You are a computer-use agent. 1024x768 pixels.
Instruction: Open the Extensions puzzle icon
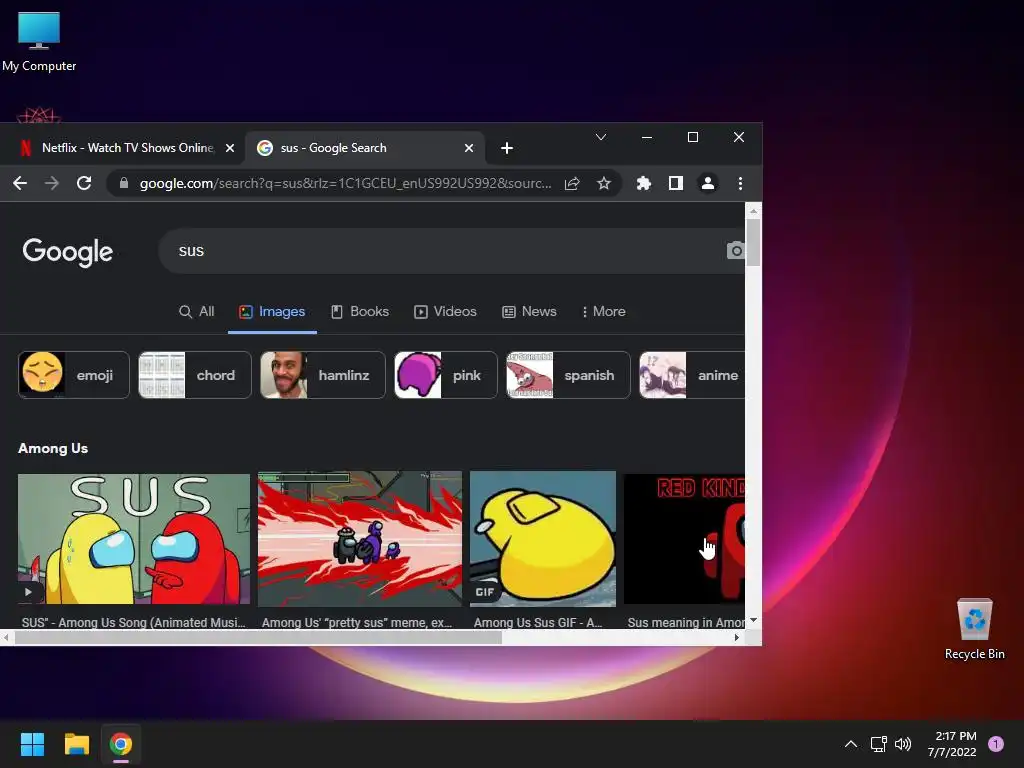643,184
